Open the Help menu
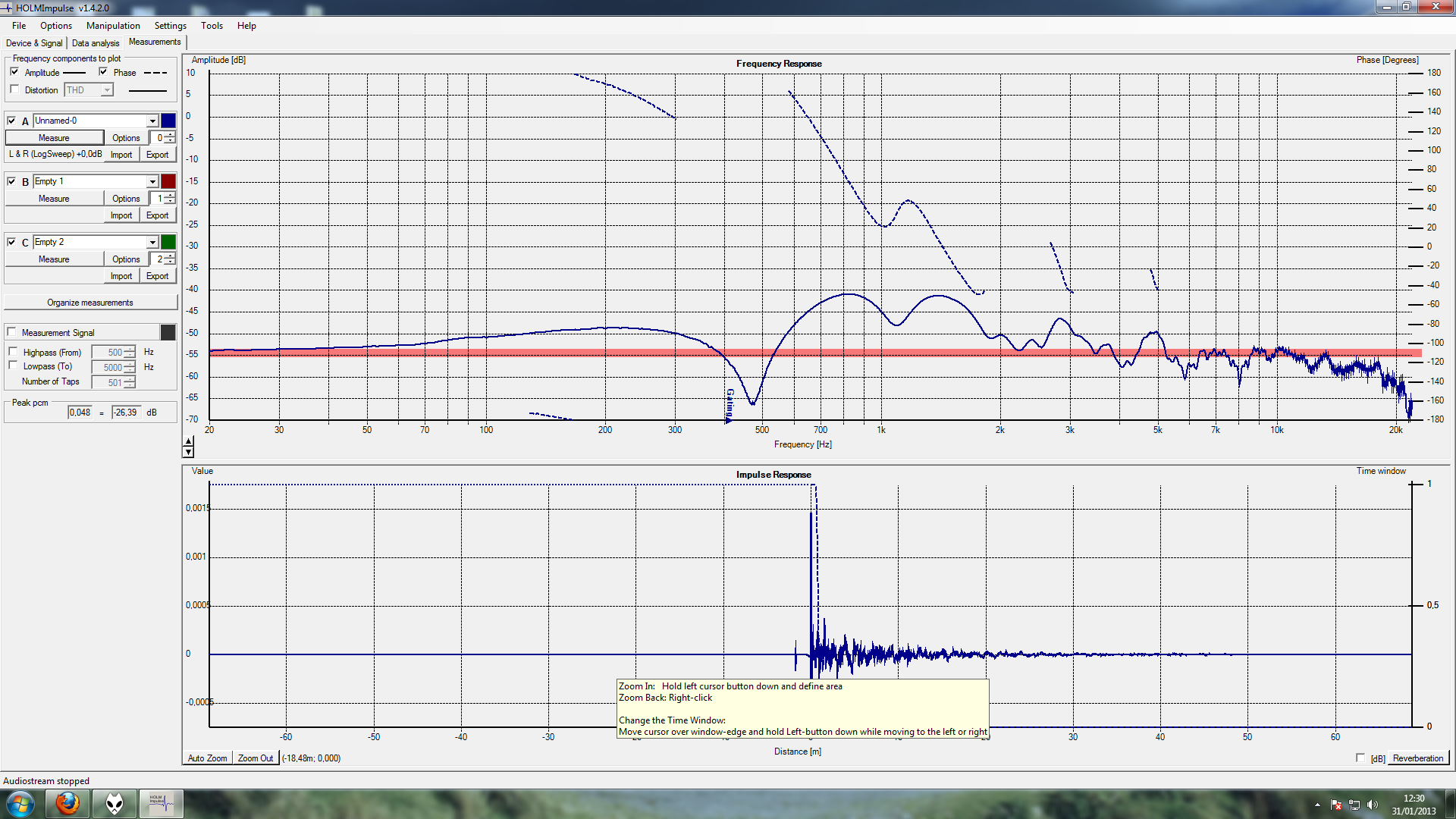 pos(246,25)
